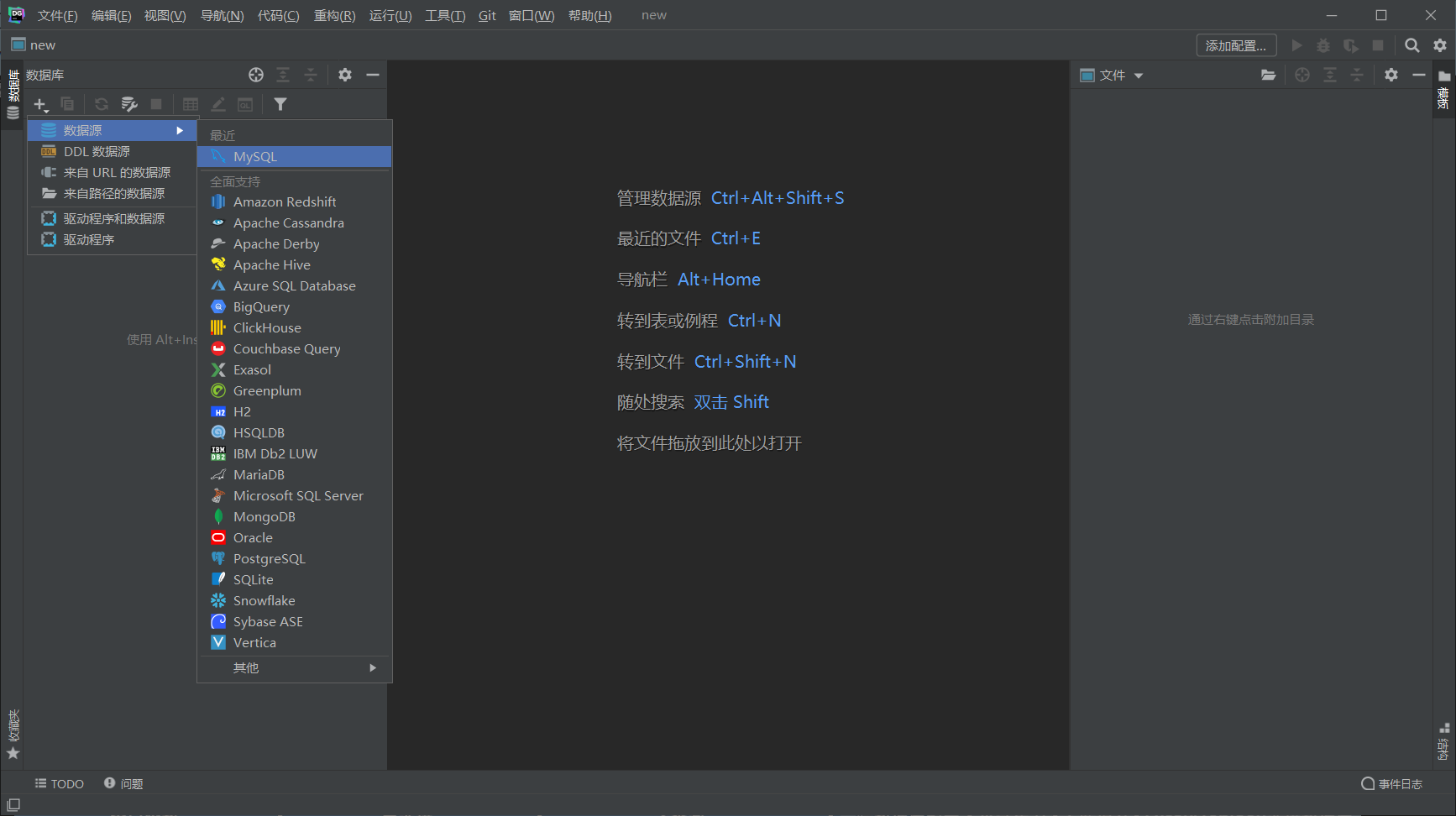The width and height of the screenshot is (1456, 816).
Task: Click the table editor icon in database toolbar
Action: (191, 104)
